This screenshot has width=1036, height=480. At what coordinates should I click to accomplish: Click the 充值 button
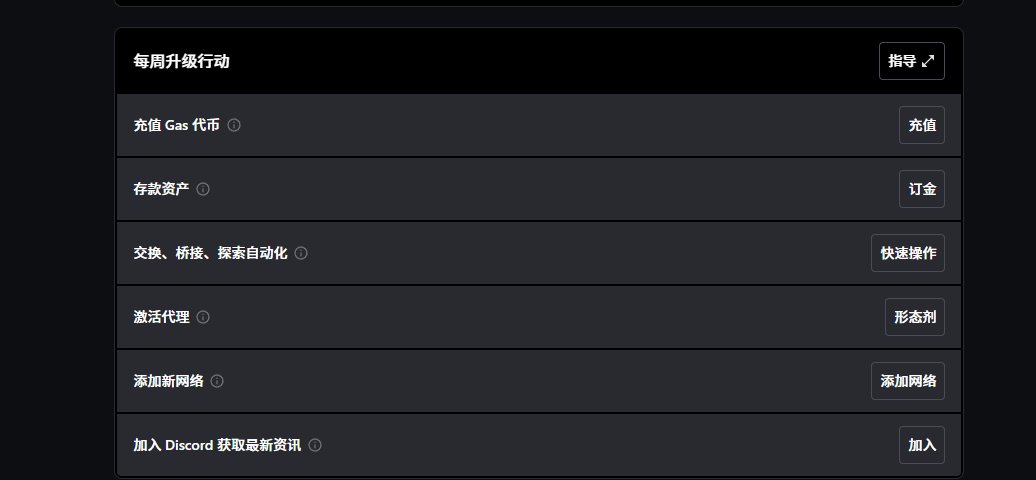click(x=922, y=125)
